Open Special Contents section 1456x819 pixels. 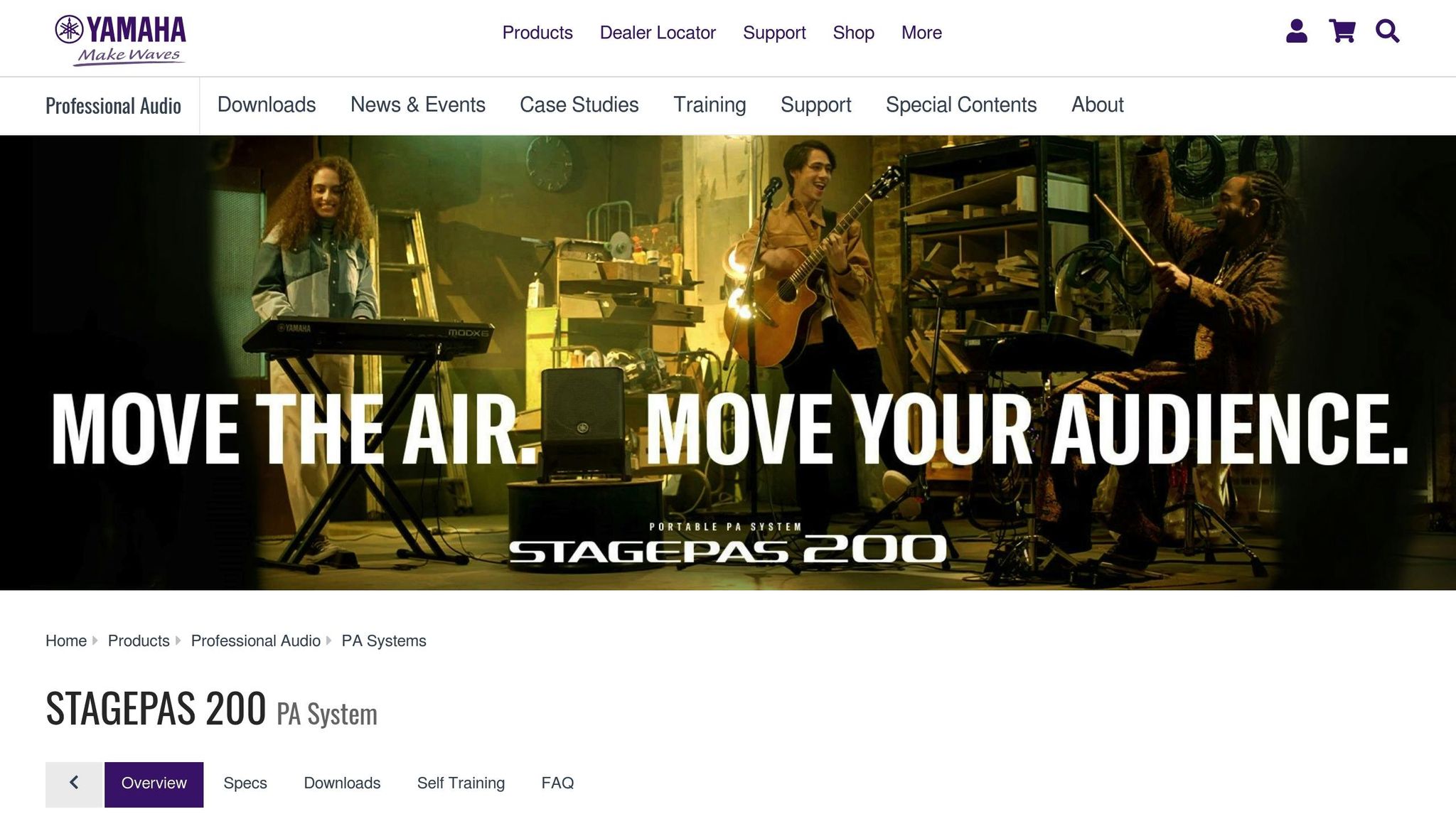tap(961, 105)
